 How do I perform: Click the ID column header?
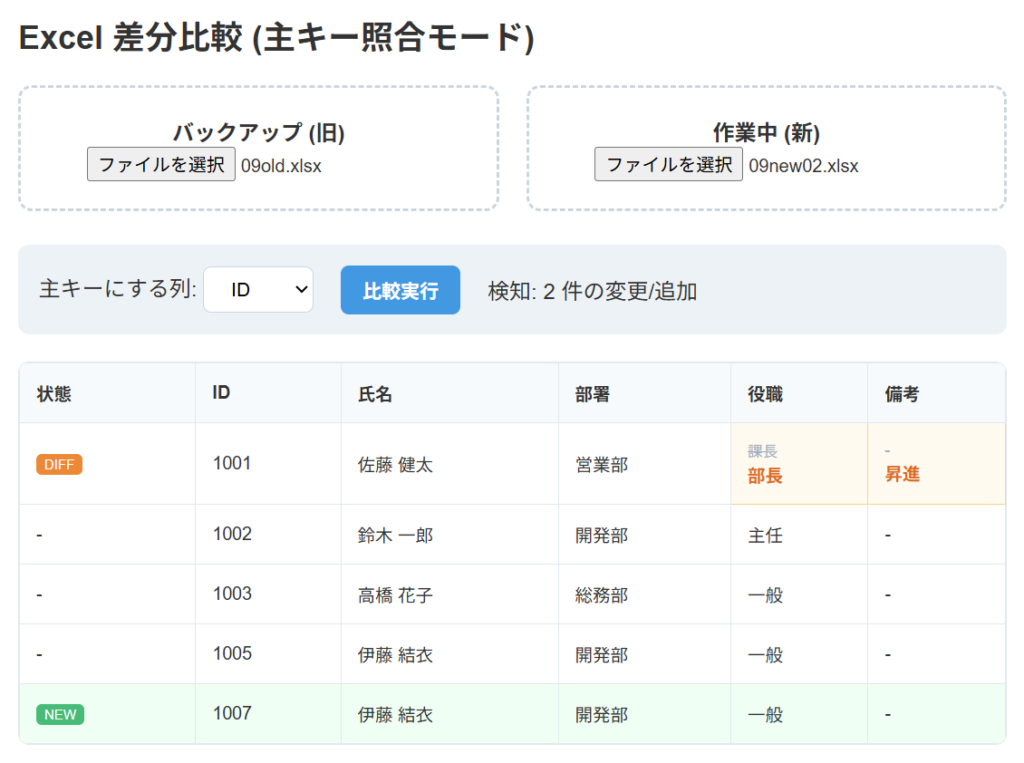pyautogui.click(x=221, y=393)
